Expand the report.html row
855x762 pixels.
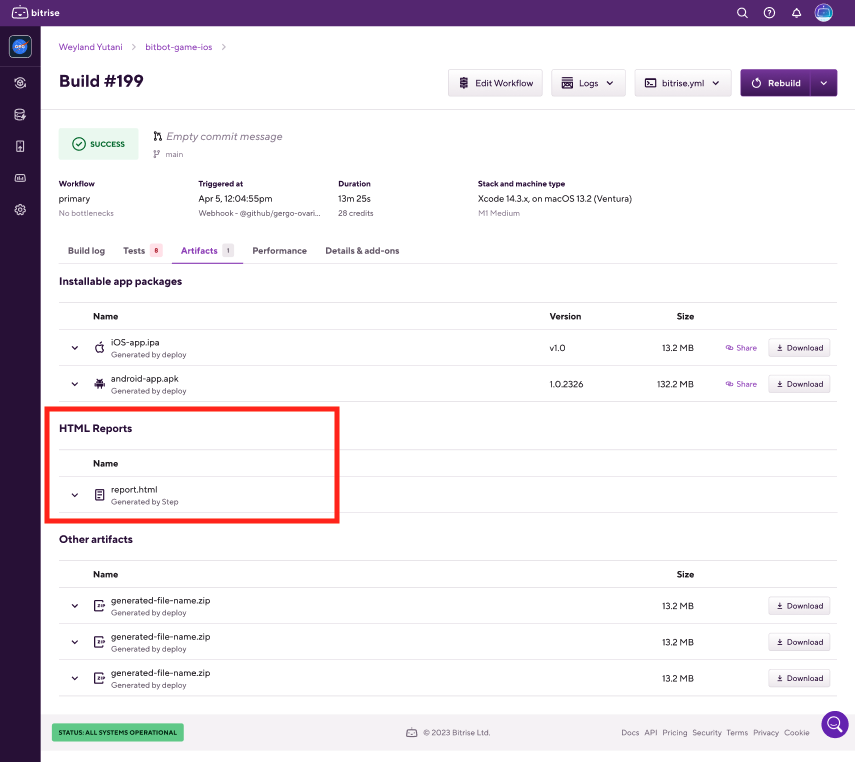73,494
